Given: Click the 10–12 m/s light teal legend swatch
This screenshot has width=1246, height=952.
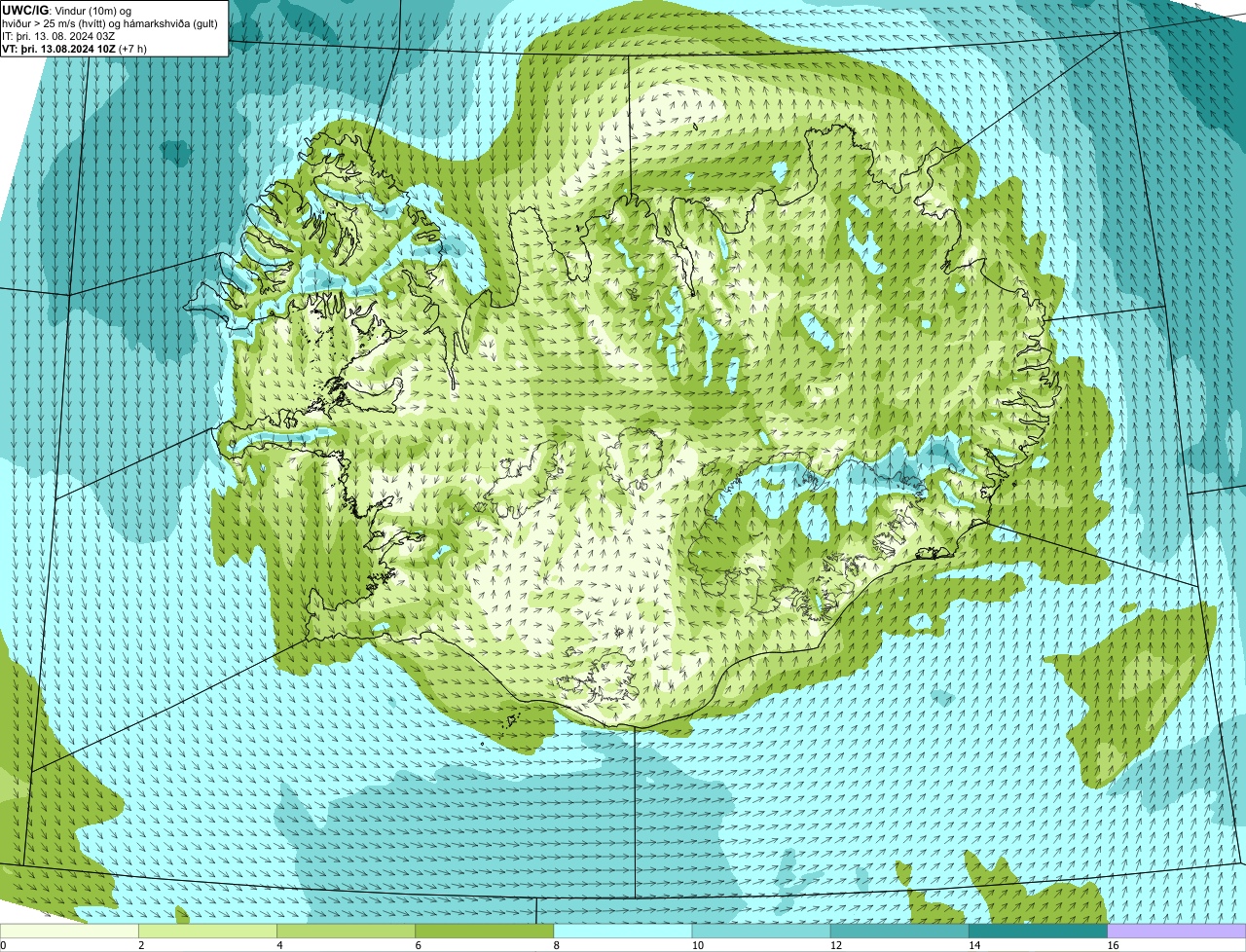Looking at the screenshot, I should click(761, 931).
